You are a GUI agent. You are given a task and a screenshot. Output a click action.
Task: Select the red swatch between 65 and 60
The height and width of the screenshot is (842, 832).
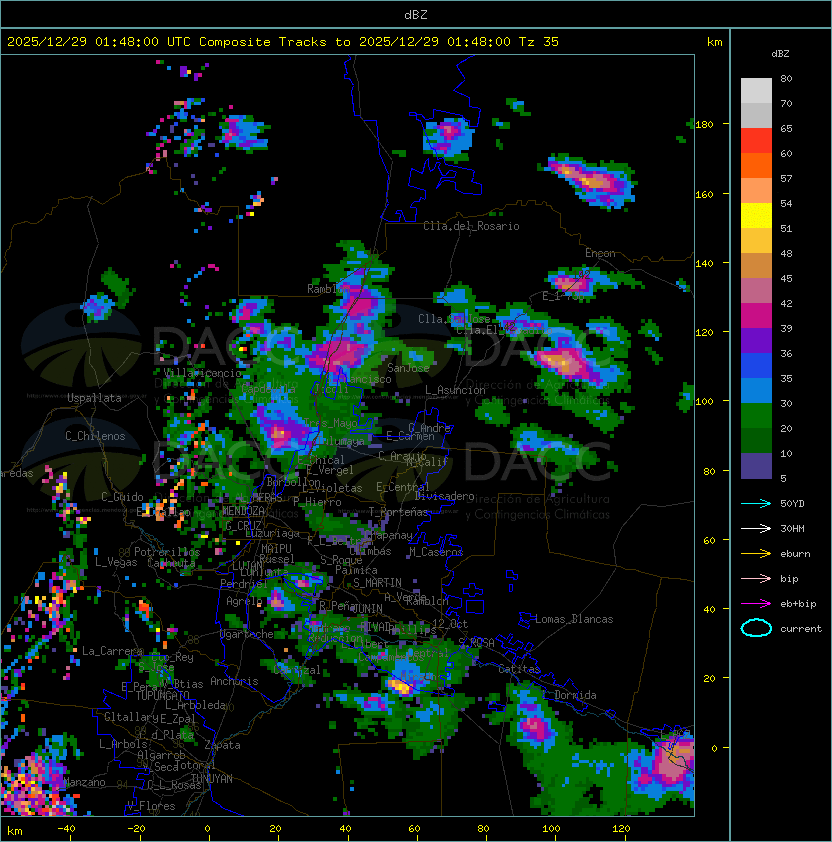(x=756, y=141)
